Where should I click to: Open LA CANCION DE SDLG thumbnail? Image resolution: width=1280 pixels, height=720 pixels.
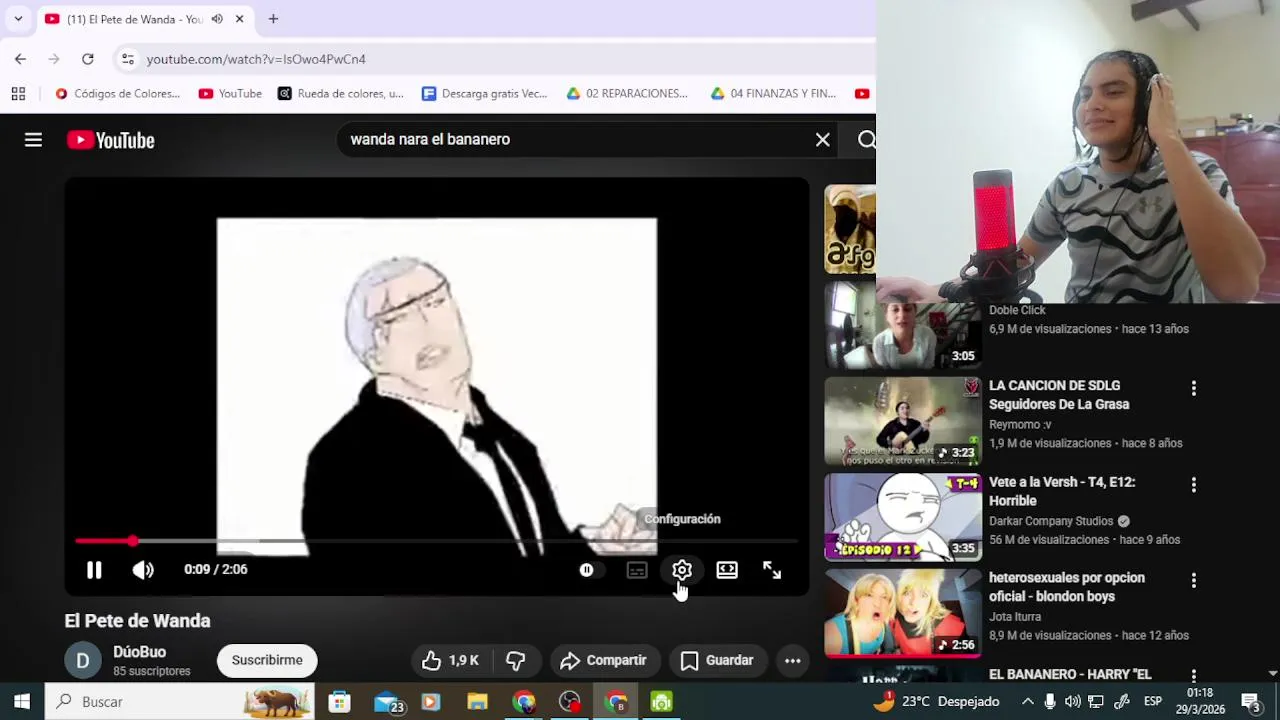pyautogui.click(x=903, y=421)
